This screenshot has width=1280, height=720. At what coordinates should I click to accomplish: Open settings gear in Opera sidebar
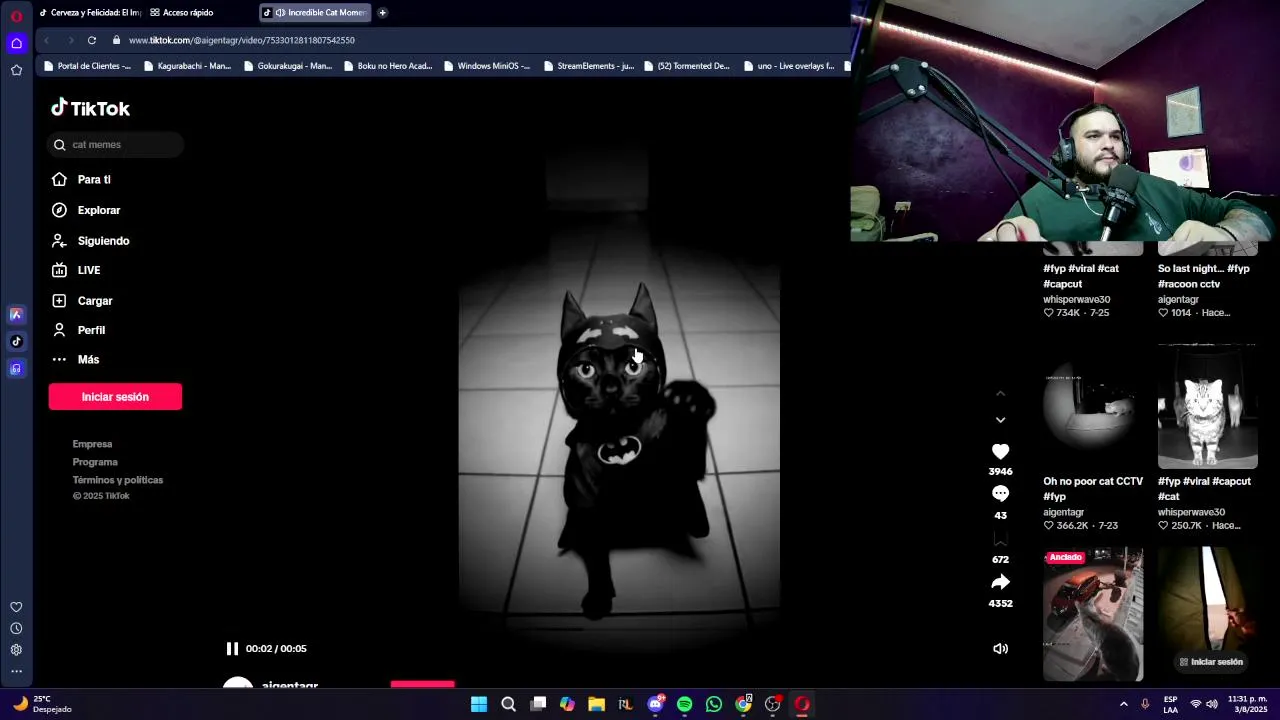coord(16,650)
